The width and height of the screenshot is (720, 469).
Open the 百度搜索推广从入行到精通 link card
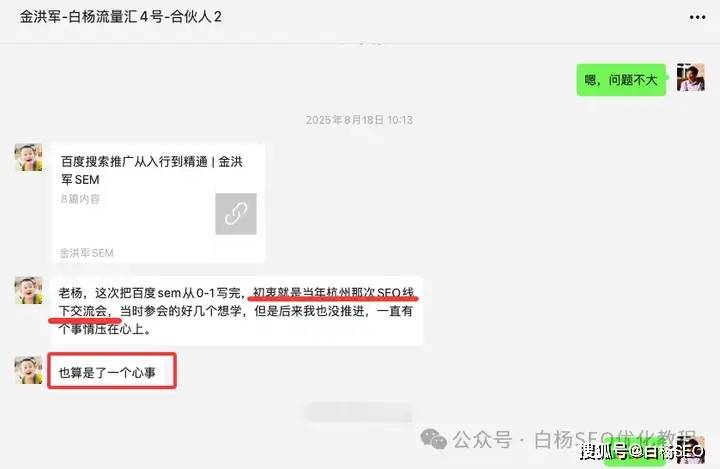coord(158,203)
